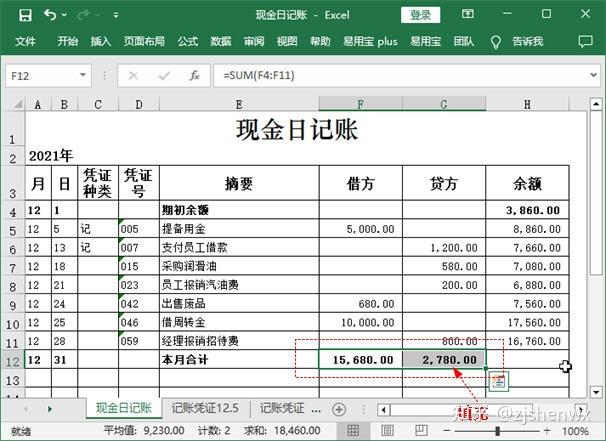
Task: Click the 登录 sign-in button
Action: click(421, 15)
